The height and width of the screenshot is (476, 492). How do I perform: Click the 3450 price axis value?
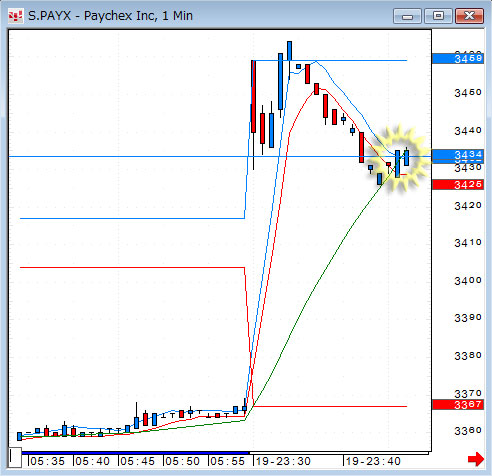coord(468,92)
